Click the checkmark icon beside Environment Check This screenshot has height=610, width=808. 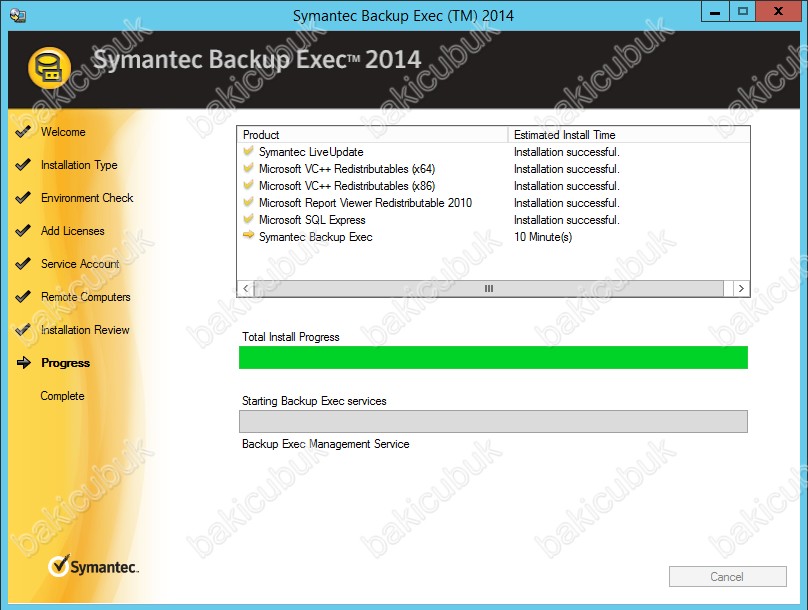tap(23, 198)
